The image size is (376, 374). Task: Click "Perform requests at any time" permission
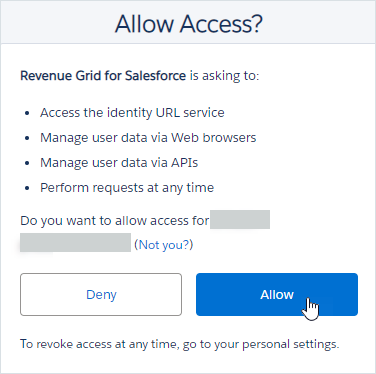pos(127,188)
